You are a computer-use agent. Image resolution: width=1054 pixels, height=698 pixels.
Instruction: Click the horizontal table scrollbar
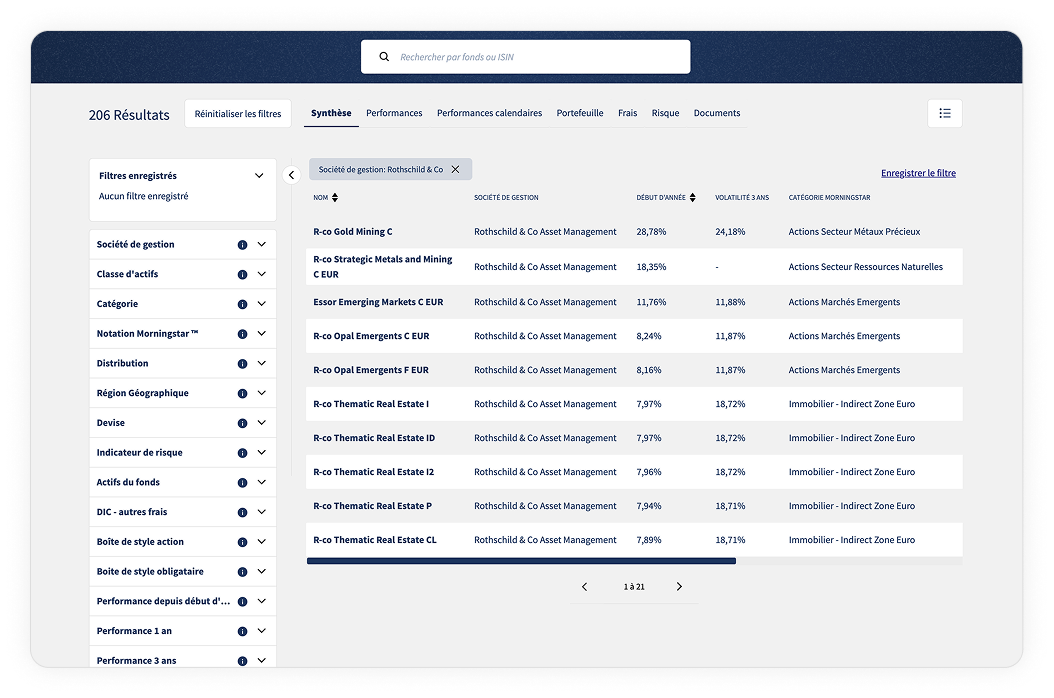tap(521, 561)
